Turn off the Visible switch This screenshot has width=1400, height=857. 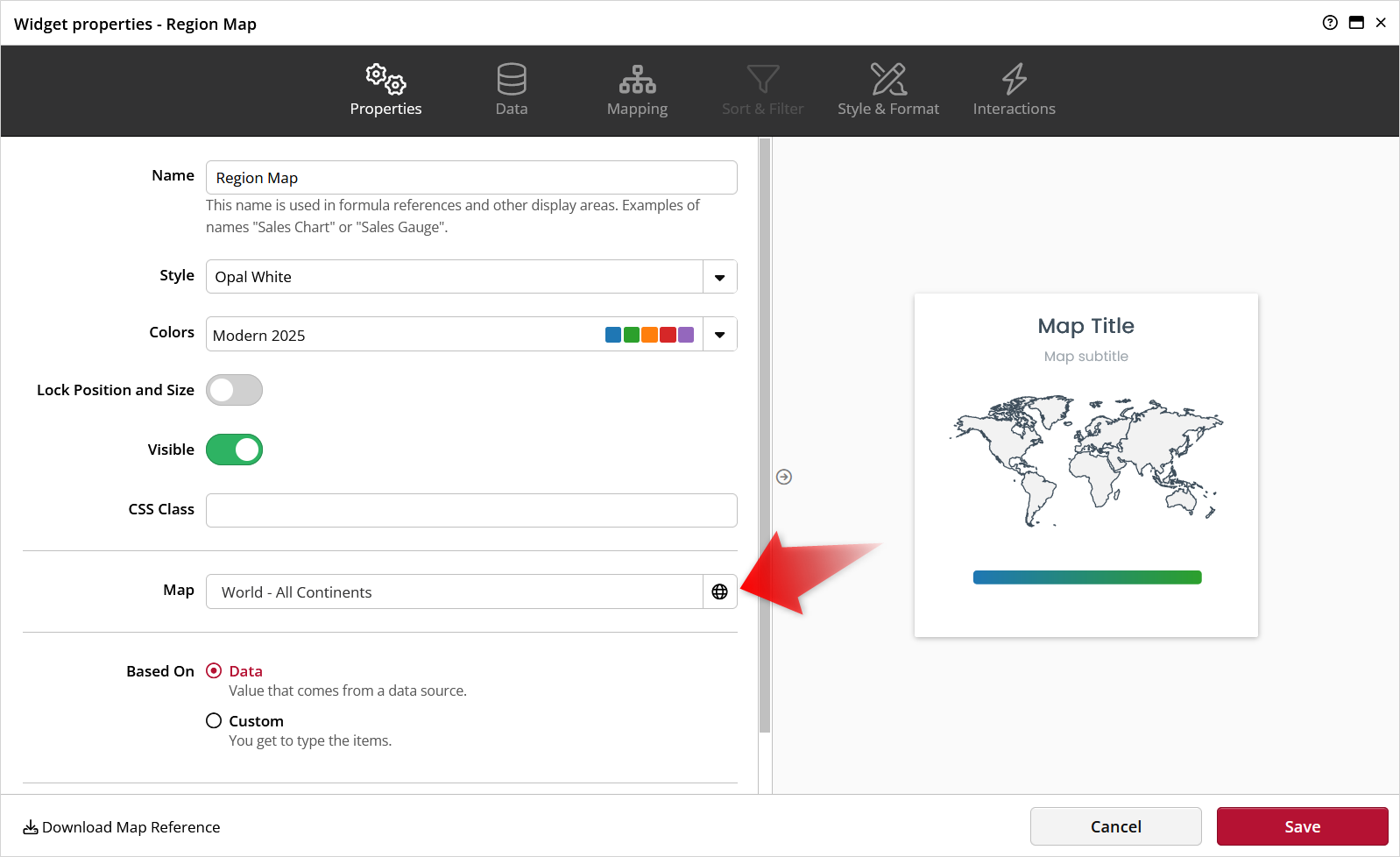click(x=234, y=450)
